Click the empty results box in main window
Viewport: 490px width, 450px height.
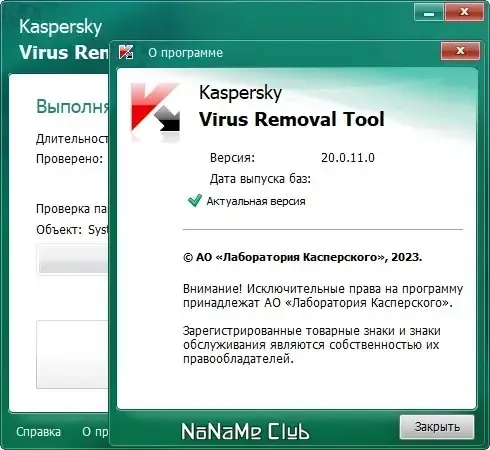click(72, 355)
